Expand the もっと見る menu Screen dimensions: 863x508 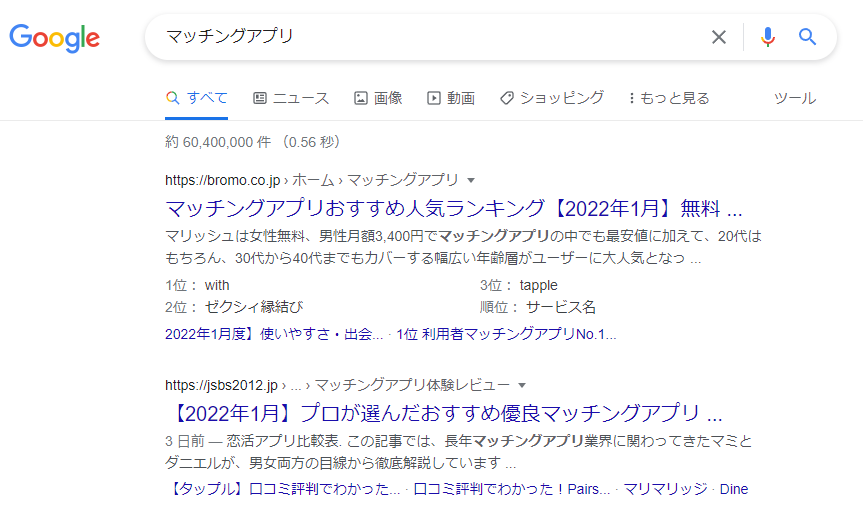click(669, 99)
